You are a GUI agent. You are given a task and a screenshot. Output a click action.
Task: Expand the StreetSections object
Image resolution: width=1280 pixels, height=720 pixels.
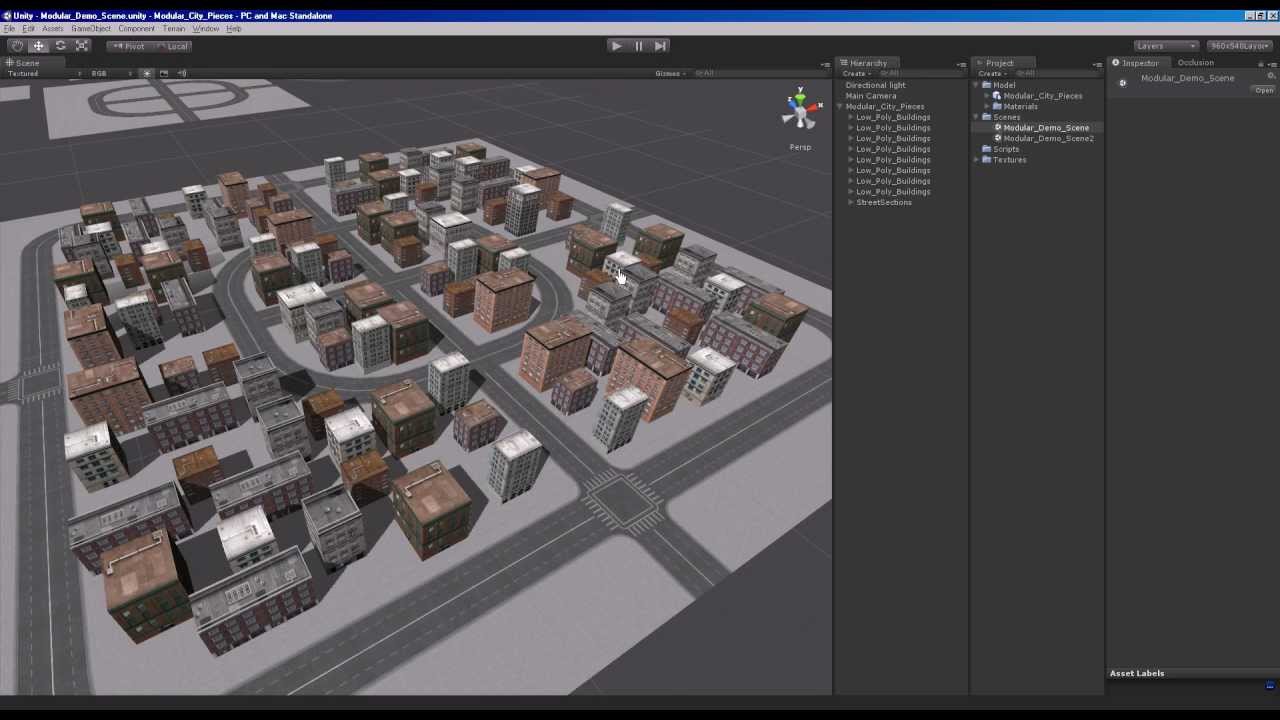click(851, 203)
